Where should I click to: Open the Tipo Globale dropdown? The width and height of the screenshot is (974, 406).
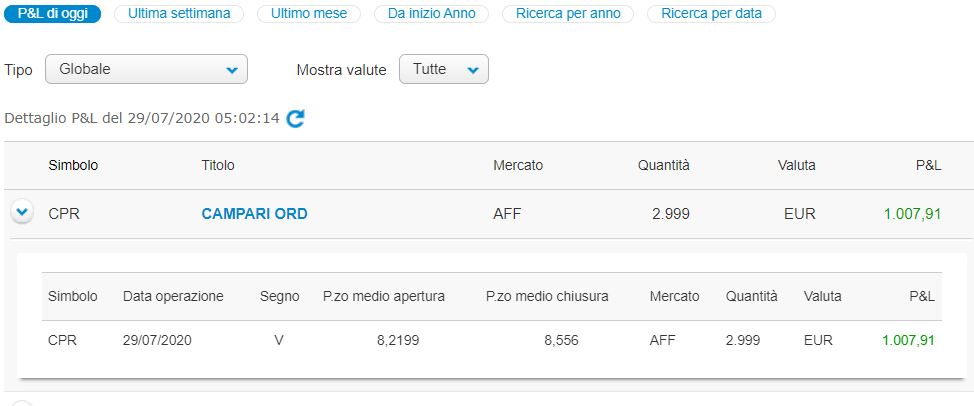click(x=147, y=69)
